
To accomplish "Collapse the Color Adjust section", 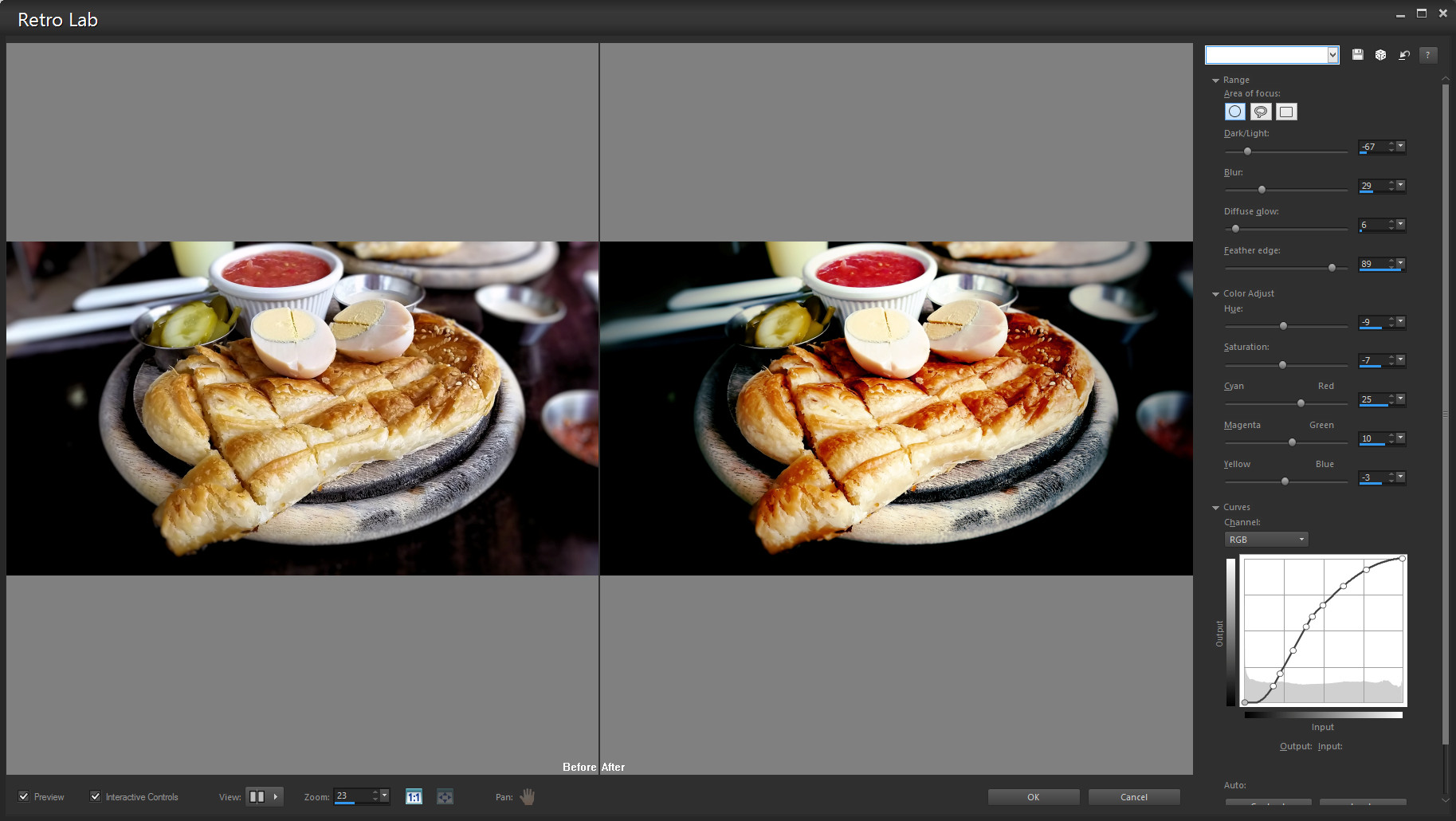I will (1215, 294).
